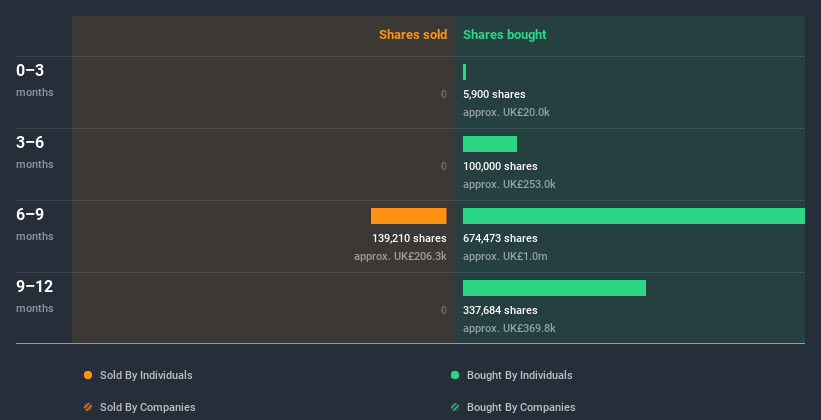Click the approx. UK£20.0k value
This screenshot has width=821, height=420.
(506, 112)
